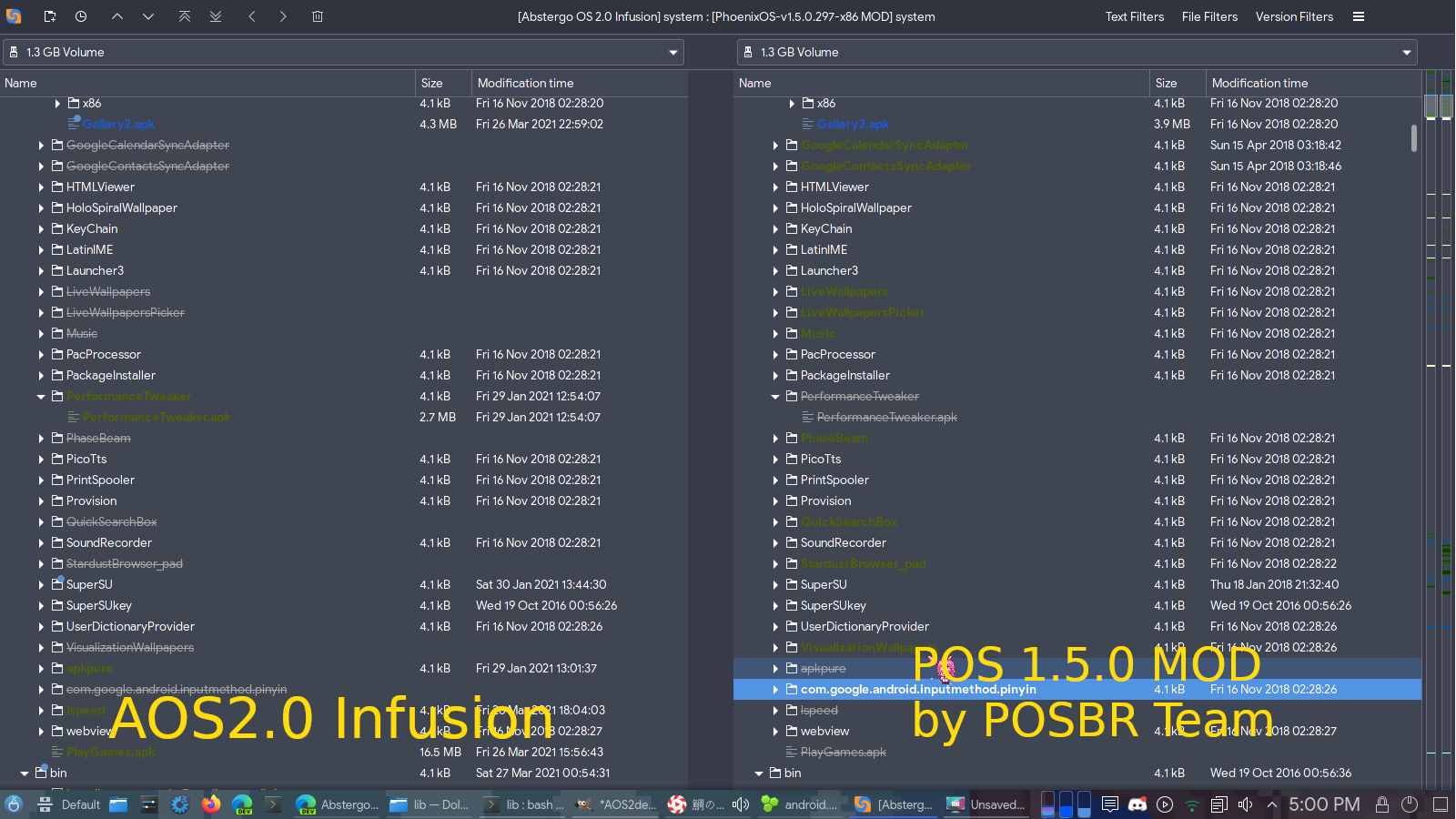Sort left pane by Size column header

pos(443,83)
